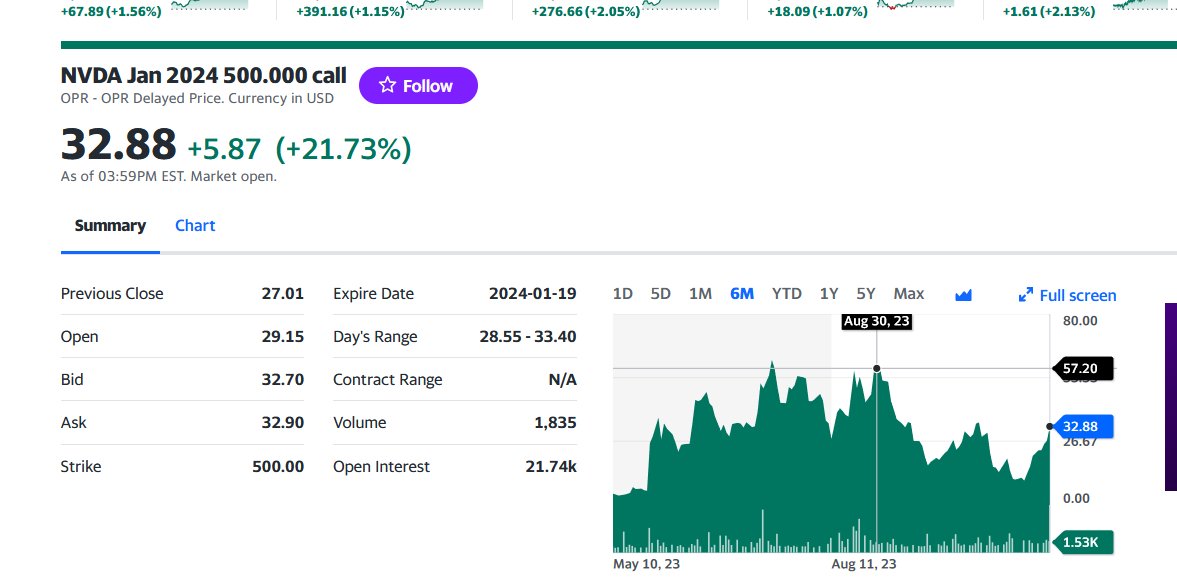Select the Max chart range
The image size is (1177, 583).
(909, 294)
